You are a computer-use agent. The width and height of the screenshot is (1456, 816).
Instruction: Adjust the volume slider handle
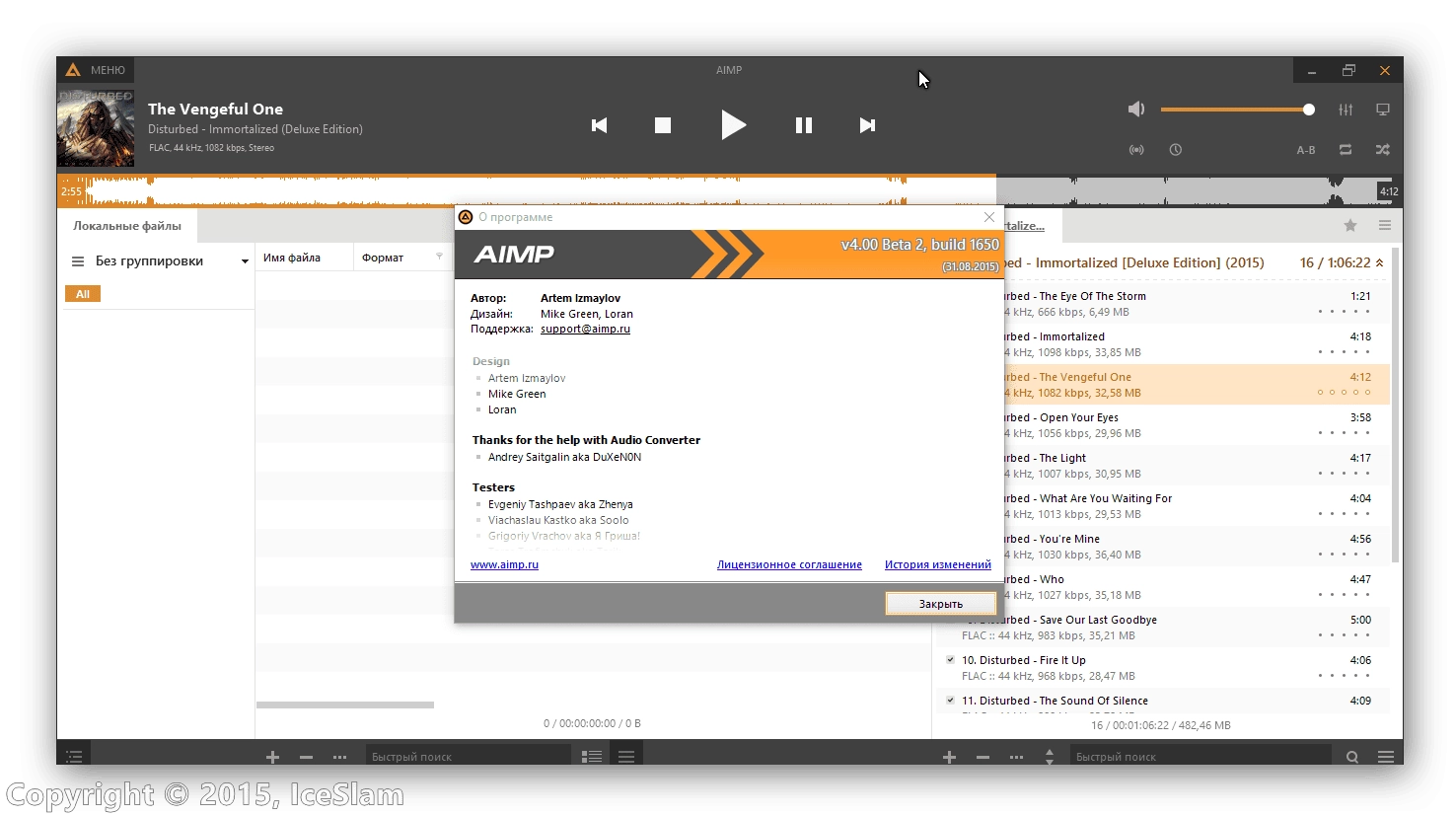[x=1309, y=110]
